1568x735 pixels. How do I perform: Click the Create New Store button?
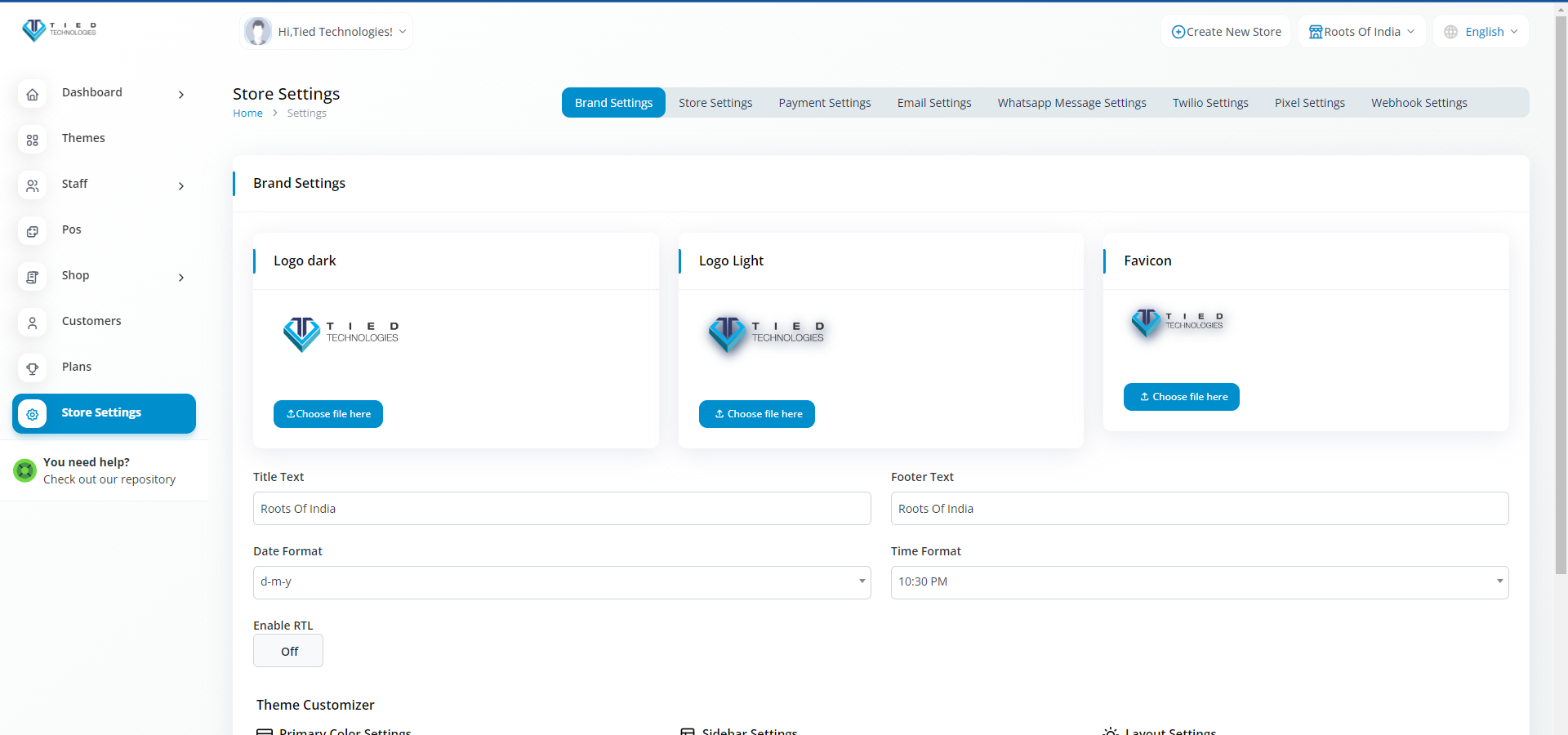(x=1226, y=32)
